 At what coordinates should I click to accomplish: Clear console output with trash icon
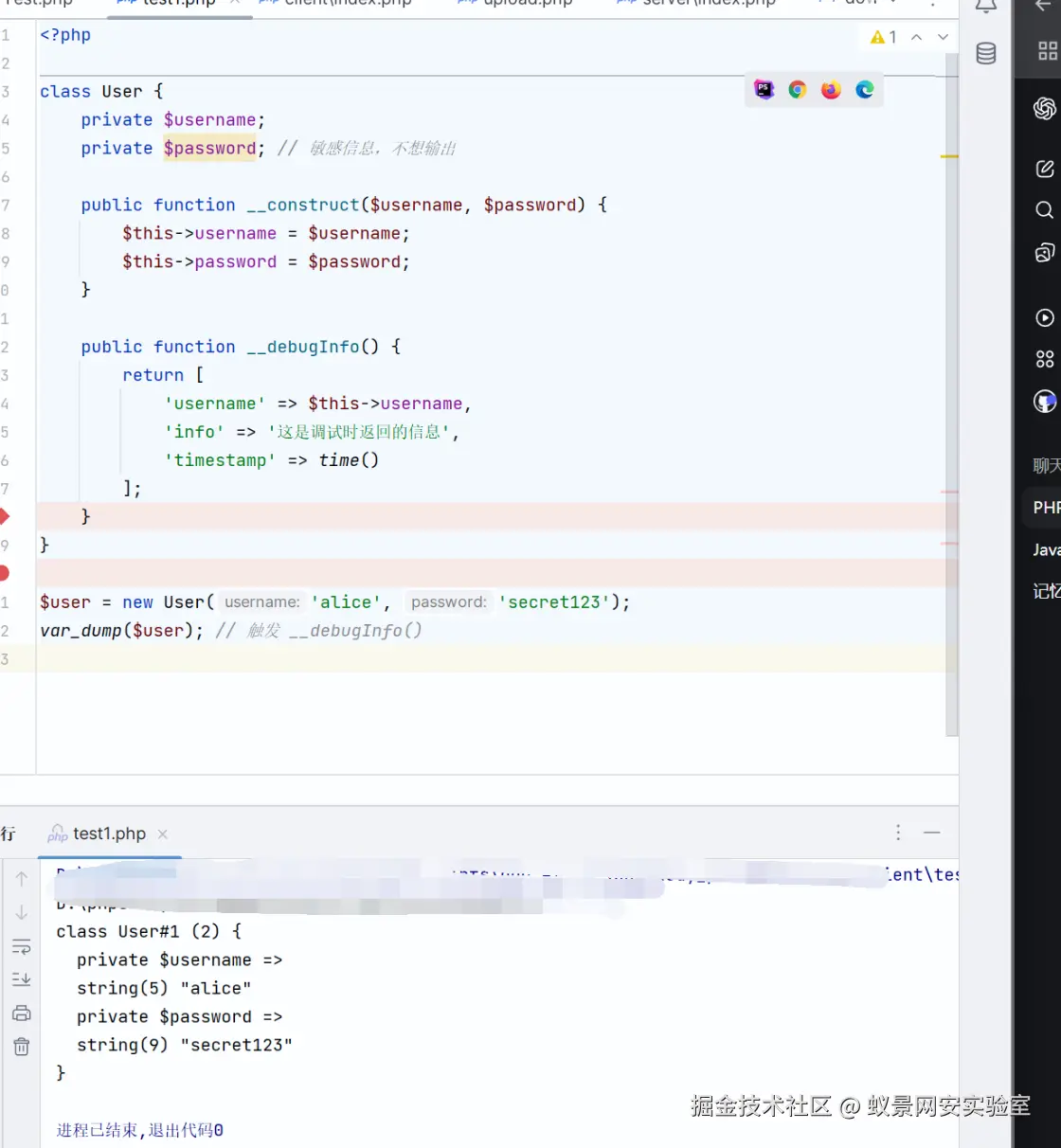pos(21,1047)
